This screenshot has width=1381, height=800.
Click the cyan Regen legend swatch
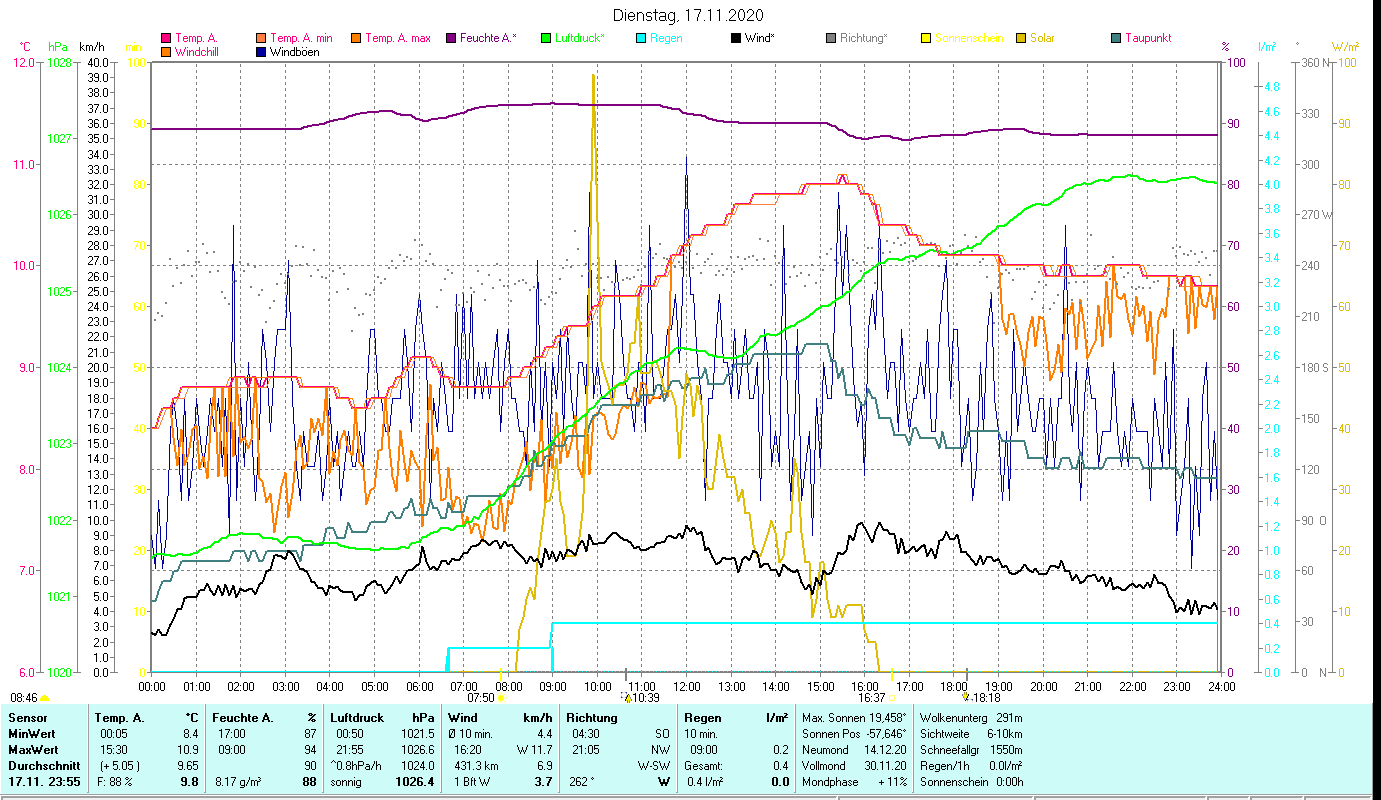click(641, 39)
